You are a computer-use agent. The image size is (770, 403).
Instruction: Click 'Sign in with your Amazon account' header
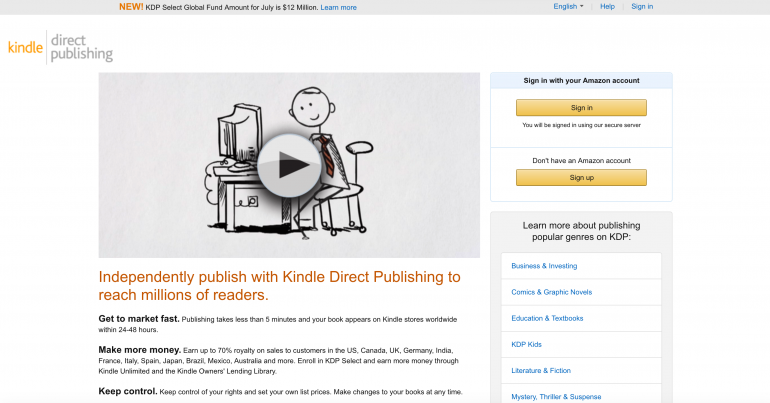581,81
